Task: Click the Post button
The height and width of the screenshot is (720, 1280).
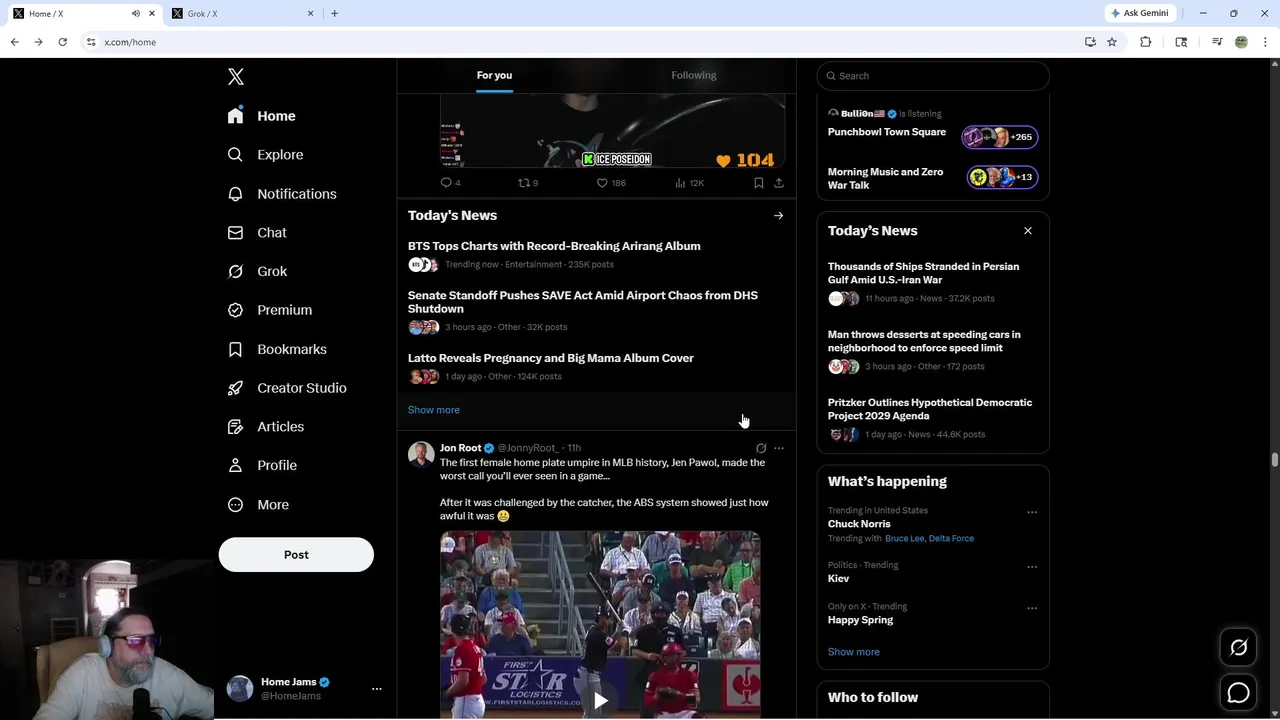Action: [x=296, y=555]
